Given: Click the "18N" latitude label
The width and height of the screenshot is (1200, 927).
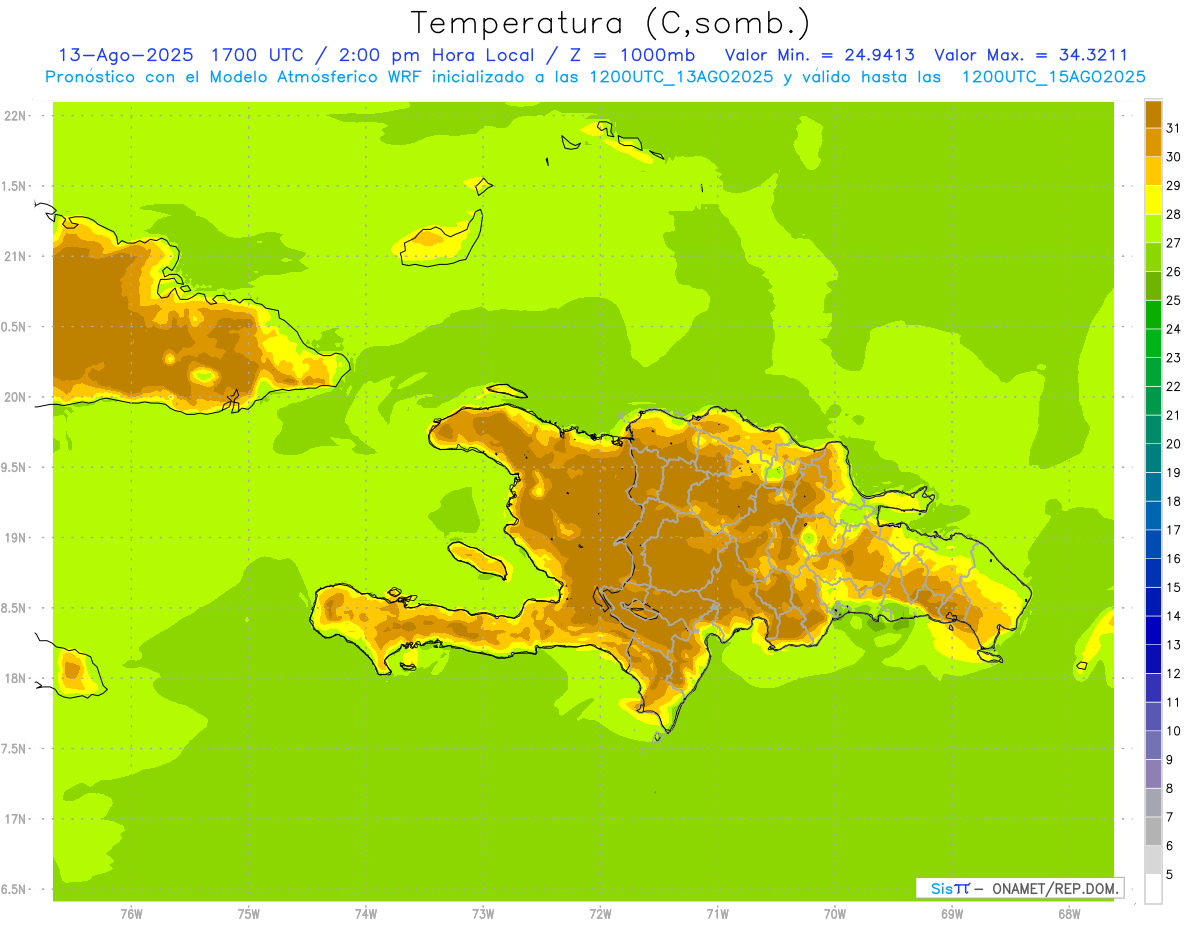Looking at the screenshot, I should (15, 678).
